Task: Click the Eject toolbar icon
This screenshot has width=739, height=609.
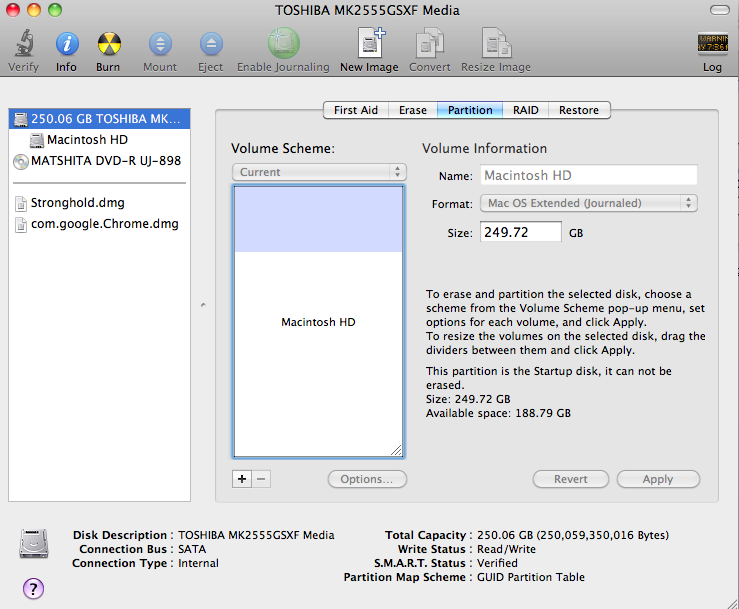Action: 211,44
